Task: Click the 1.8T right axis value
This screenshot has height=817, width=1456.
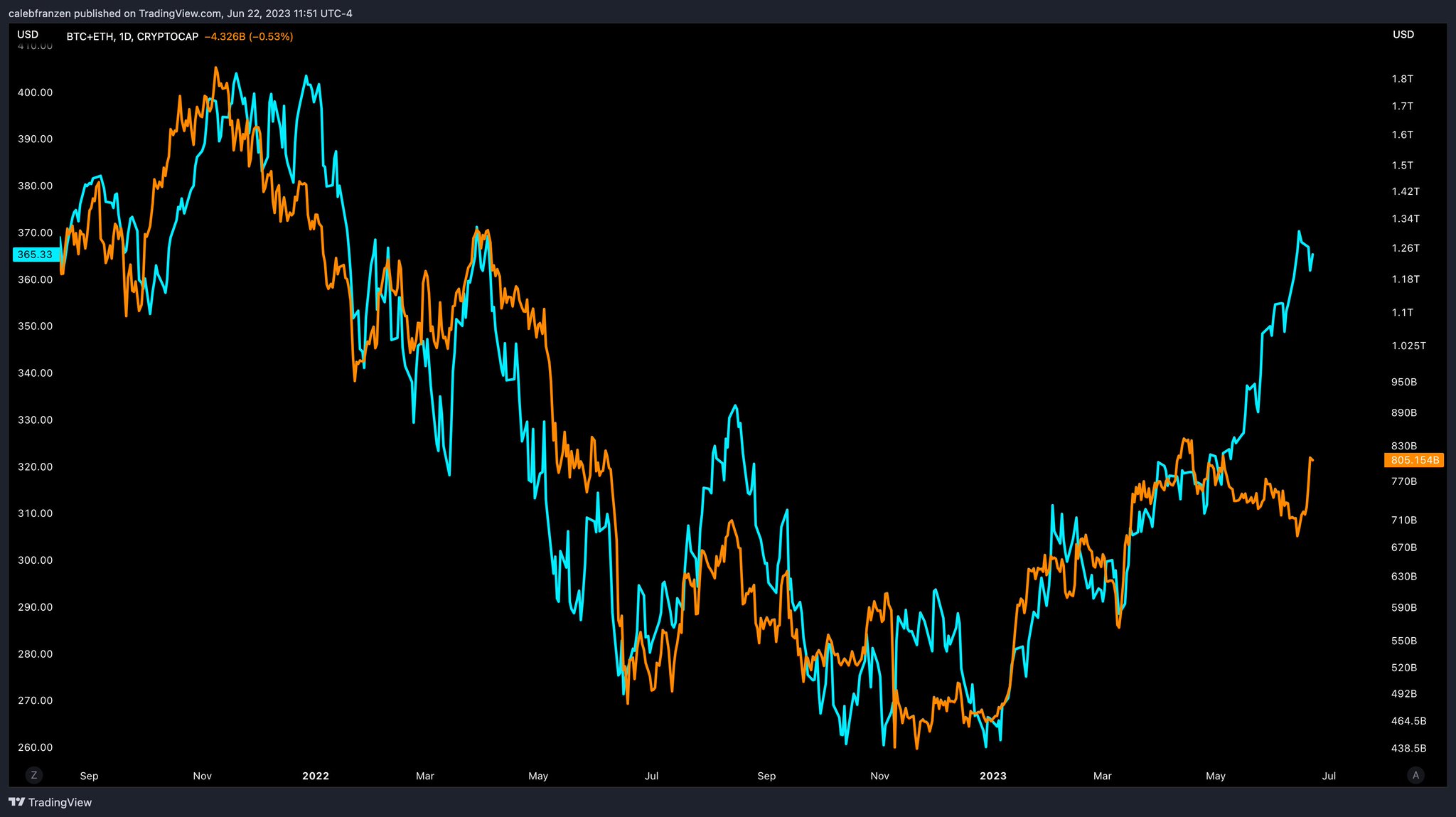Action: click(x=1403, y=79)
